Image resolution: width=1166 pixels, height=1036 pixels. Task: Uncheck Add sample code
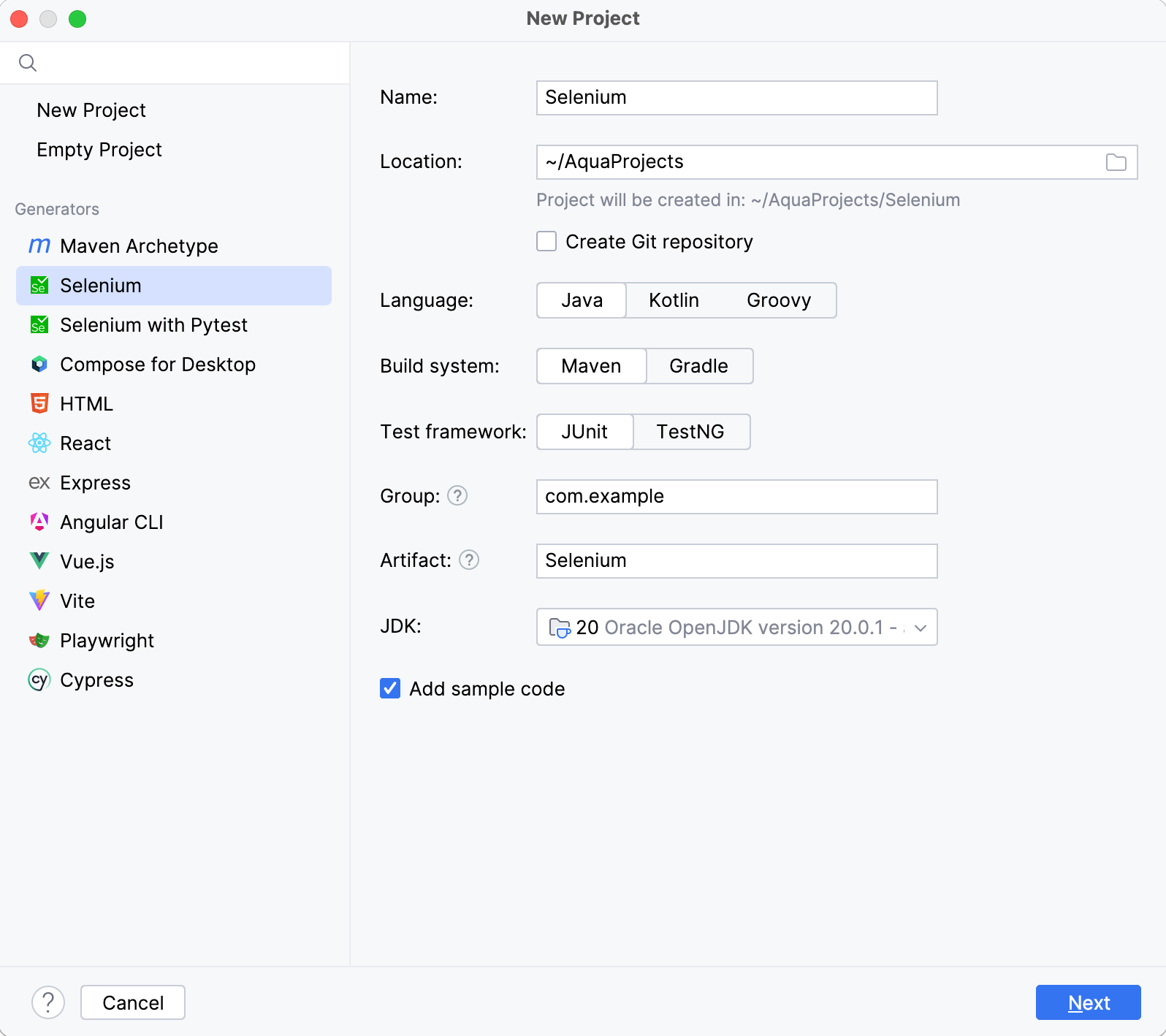coord(390,689)
